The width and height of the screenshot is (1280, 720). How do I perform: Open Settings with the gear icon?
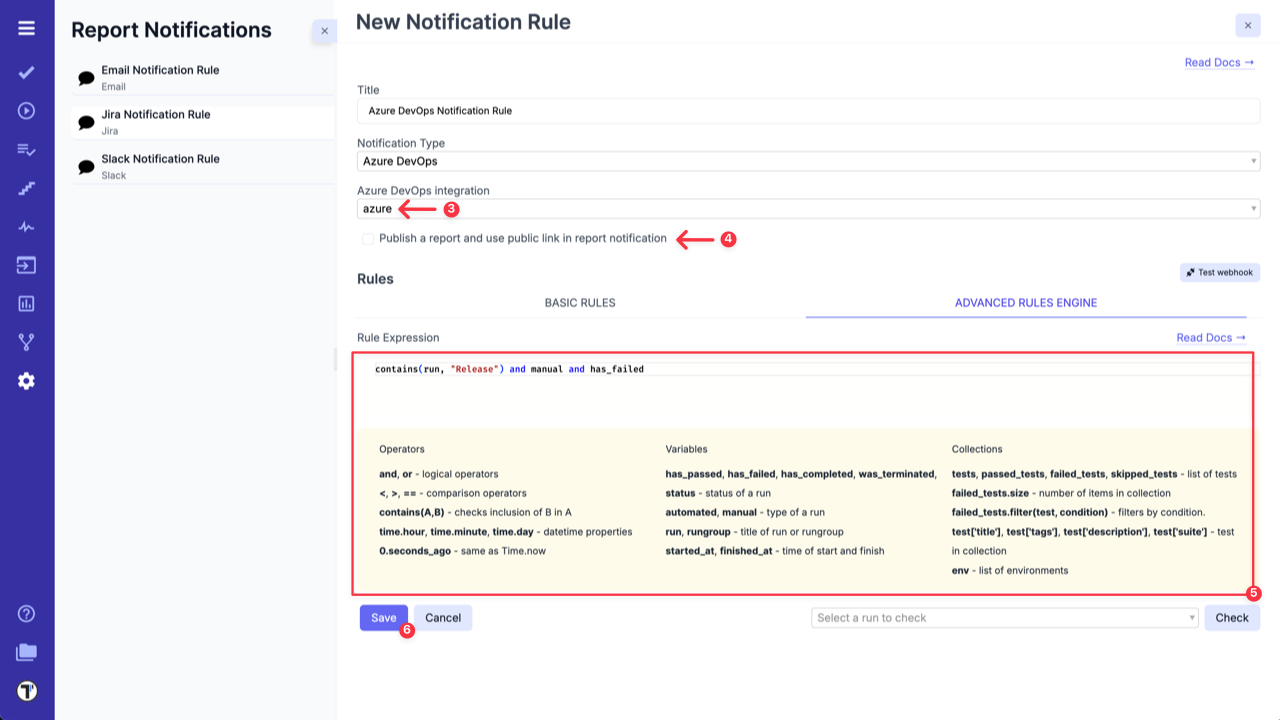26,379
